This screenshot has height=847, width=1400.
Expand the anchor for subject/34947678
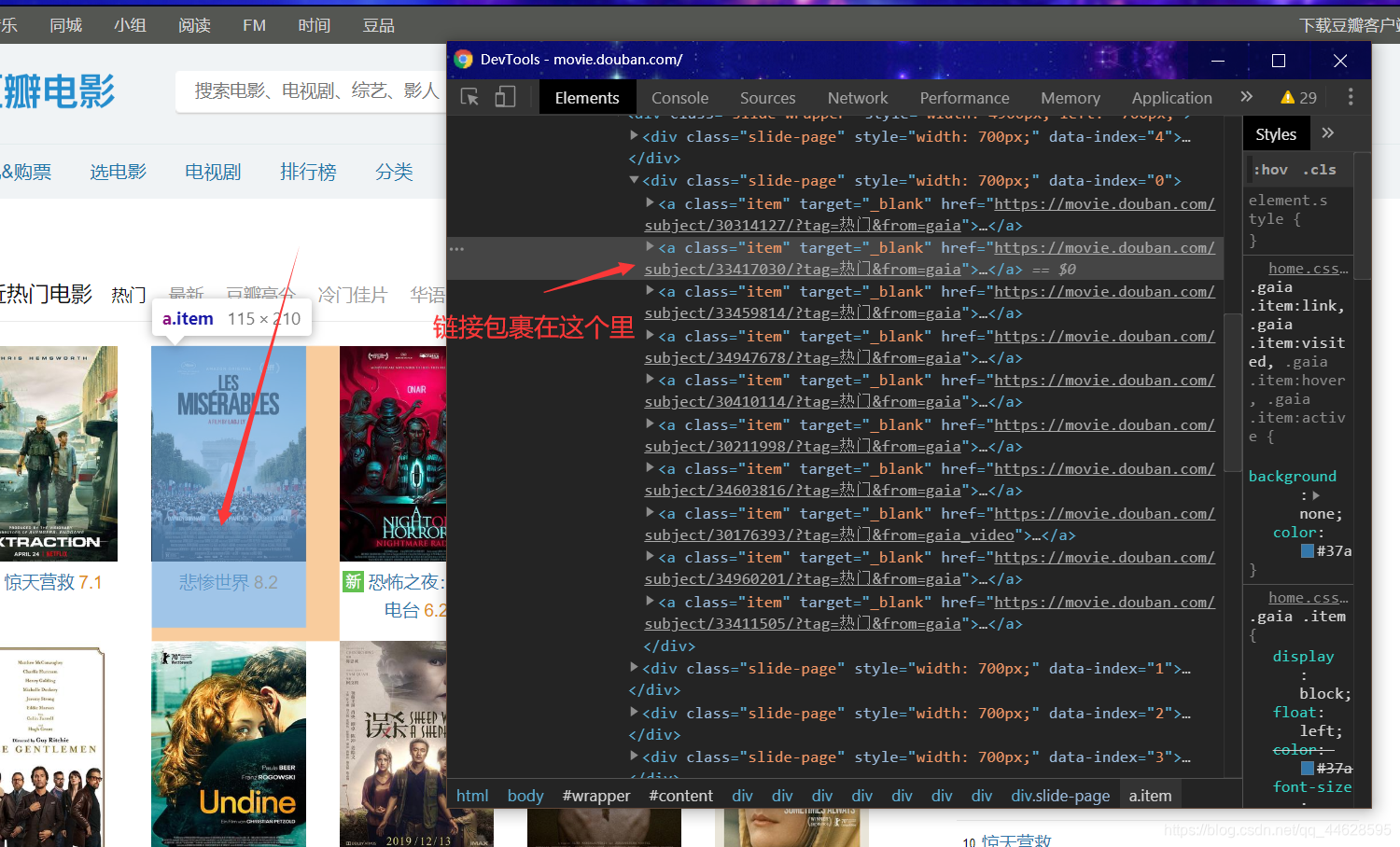click(x=651, y=336)
